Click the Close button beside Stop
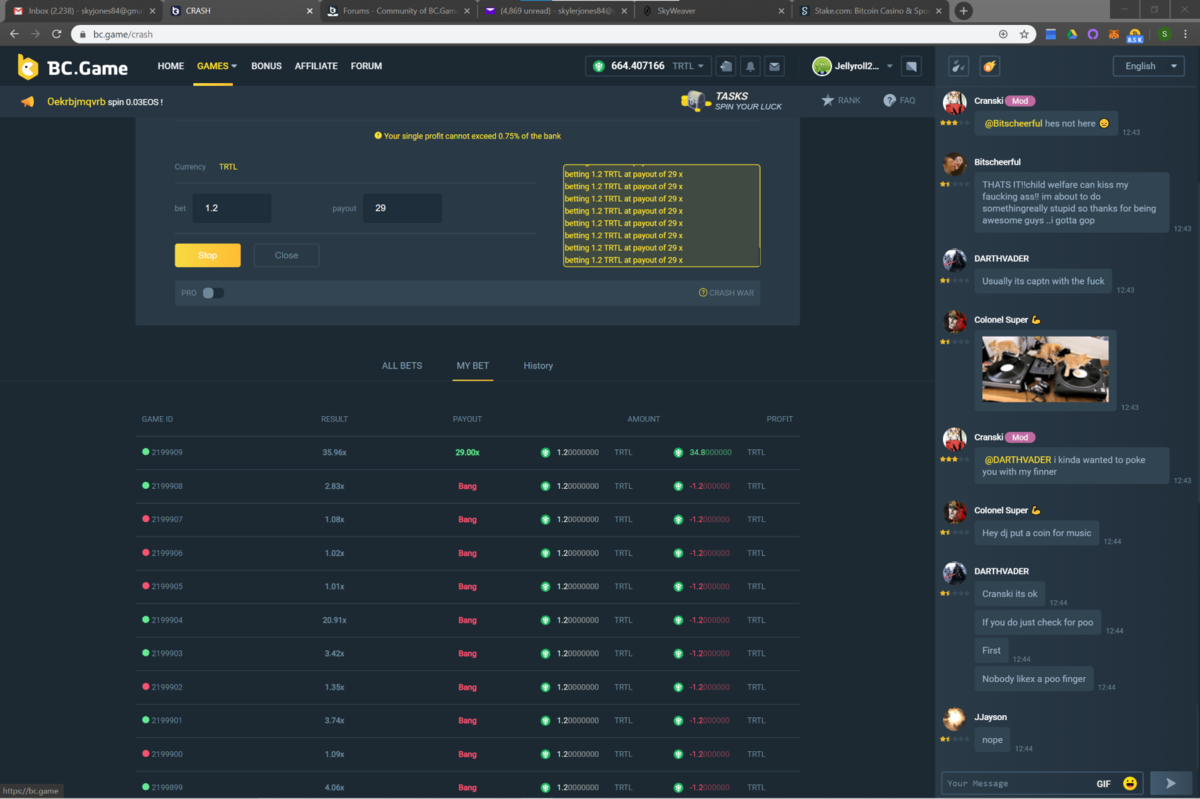Image resolution: width=1200 pixels, height=799 pixels. click(286, 255)
